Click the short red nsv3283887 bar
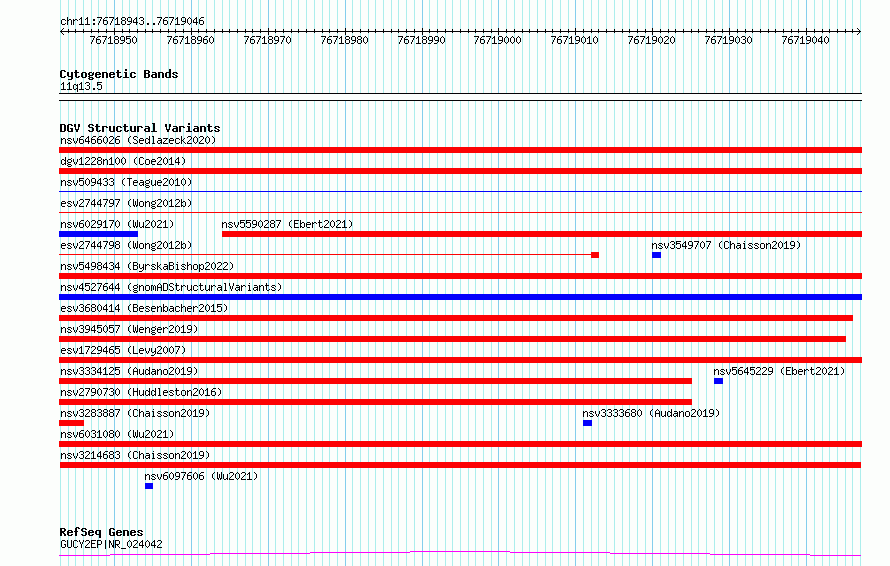This screenshot has height=566, width=890. [x=72, y=423]
